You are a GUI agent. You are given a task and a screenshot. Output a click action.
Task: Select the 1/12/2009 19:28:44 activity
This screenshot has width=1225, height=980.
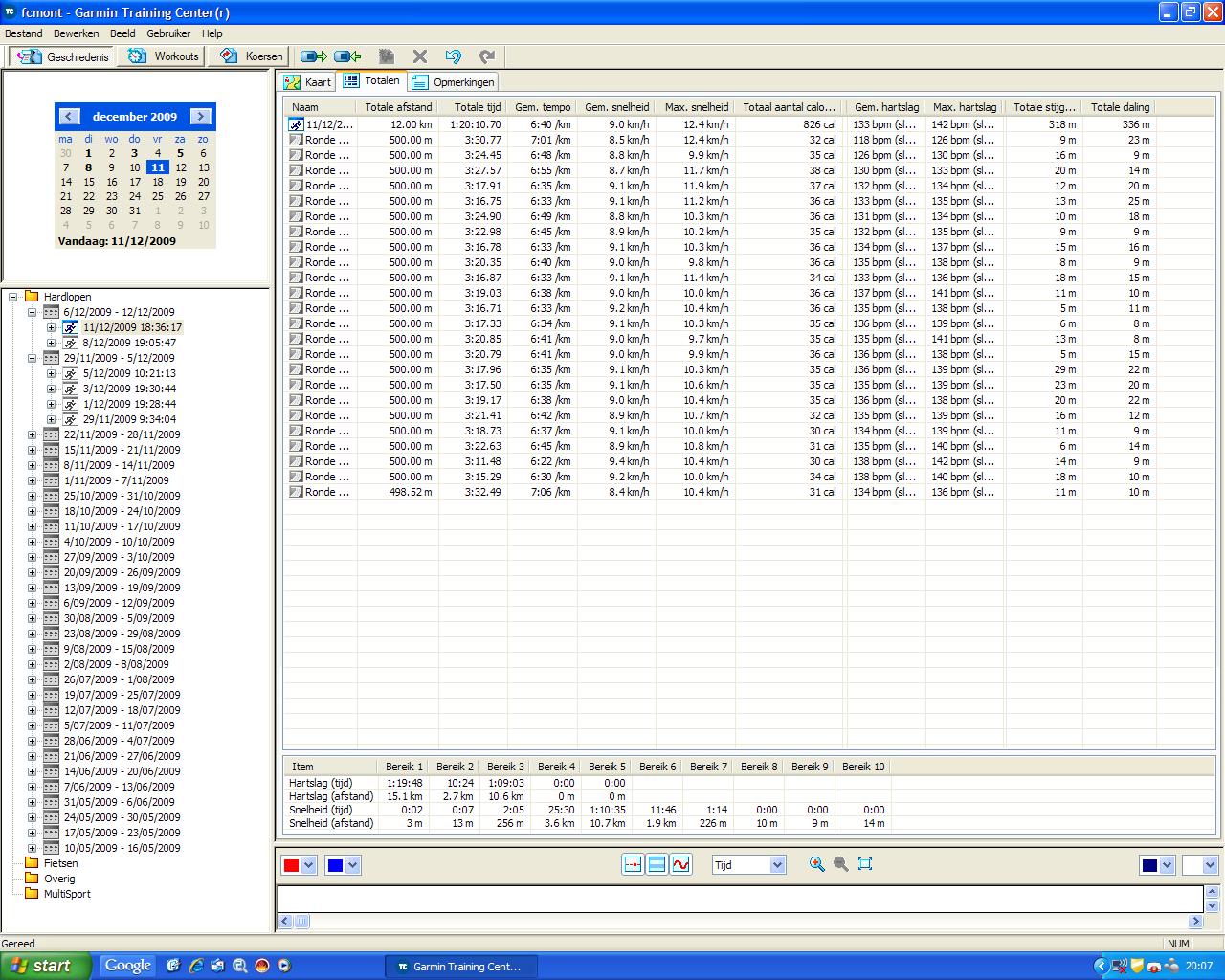coord(129,404)
